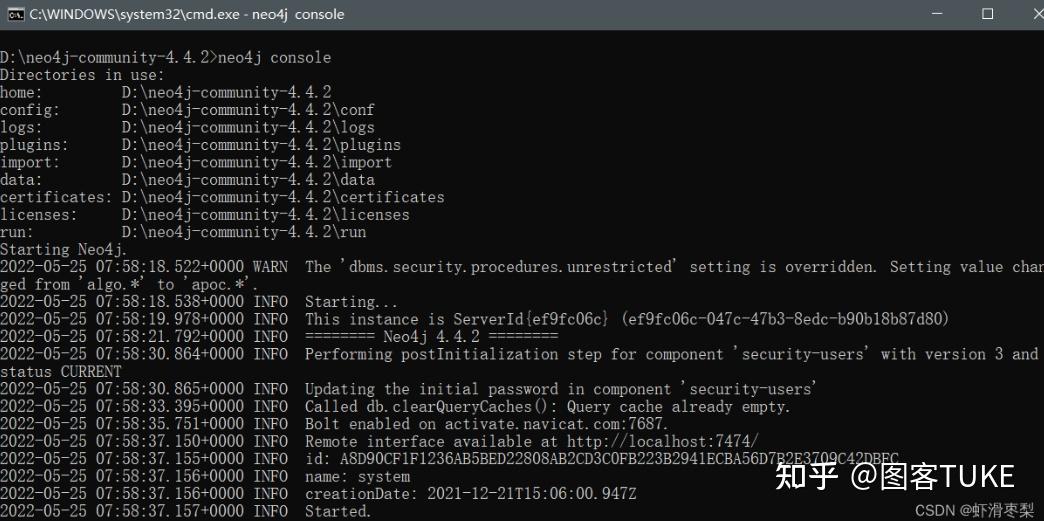Click the long database id hash string
Screen dimensions: 1044x521
[x=619, y=459]
